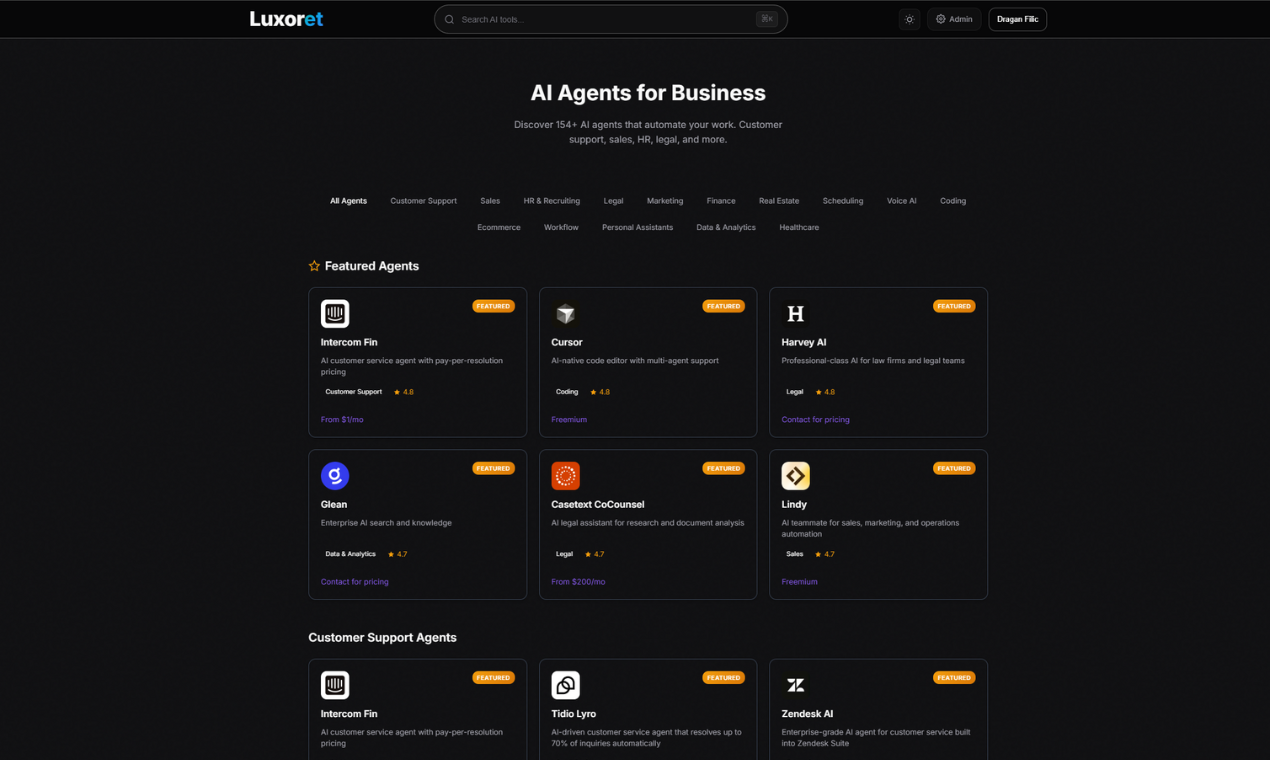Select the HR & Recruiting tab
This screenshot has height=760, width=1270.
(x=552, y=201)
